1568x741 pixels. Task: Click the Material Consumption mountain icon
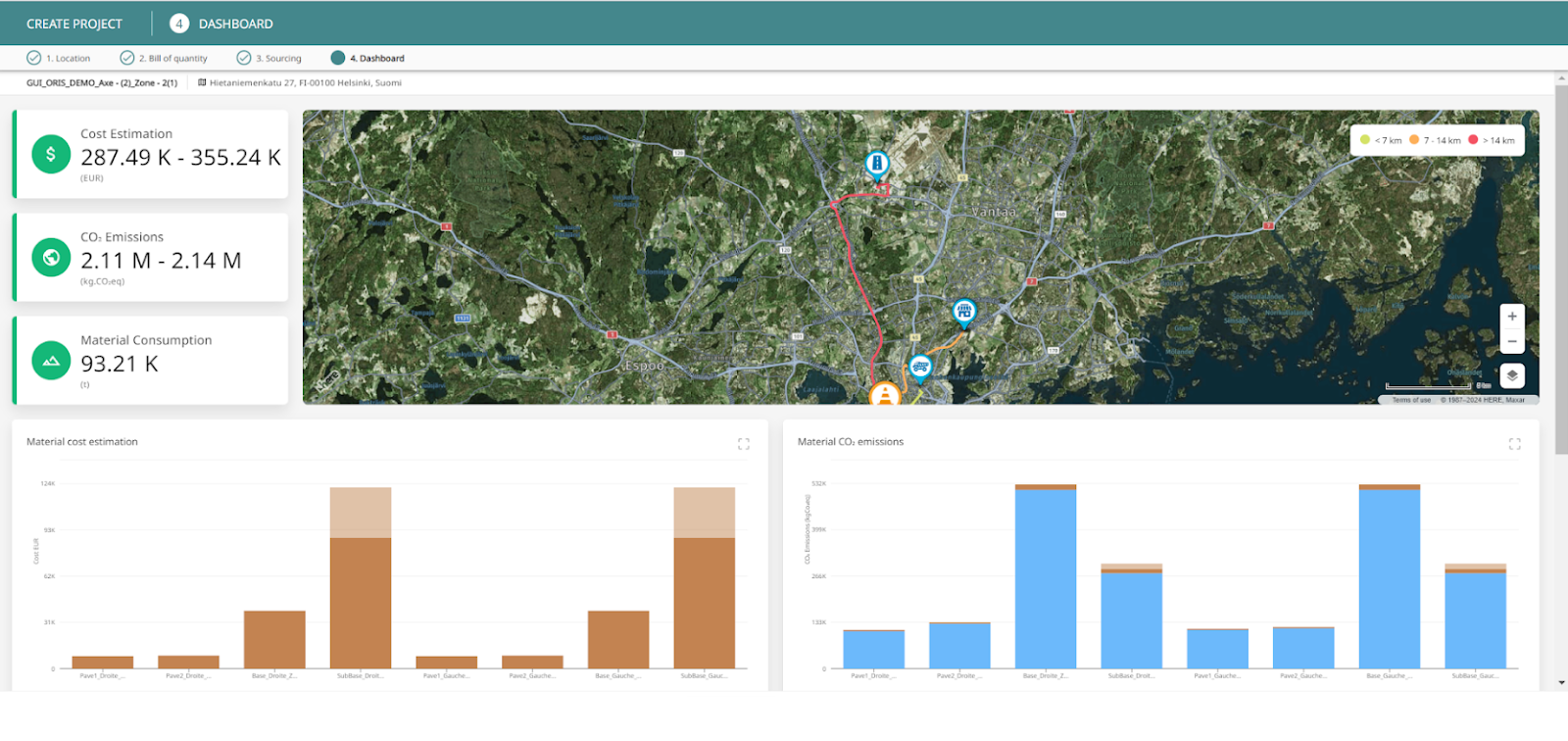51,361
